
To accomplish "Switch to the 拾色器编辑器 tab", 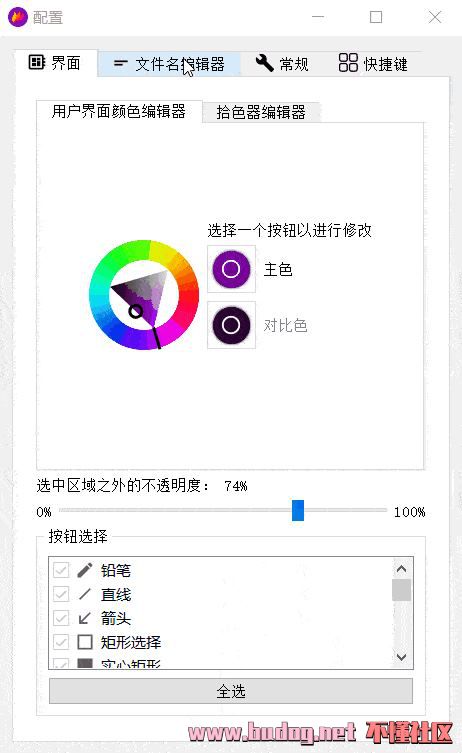I will click(261, 112).
